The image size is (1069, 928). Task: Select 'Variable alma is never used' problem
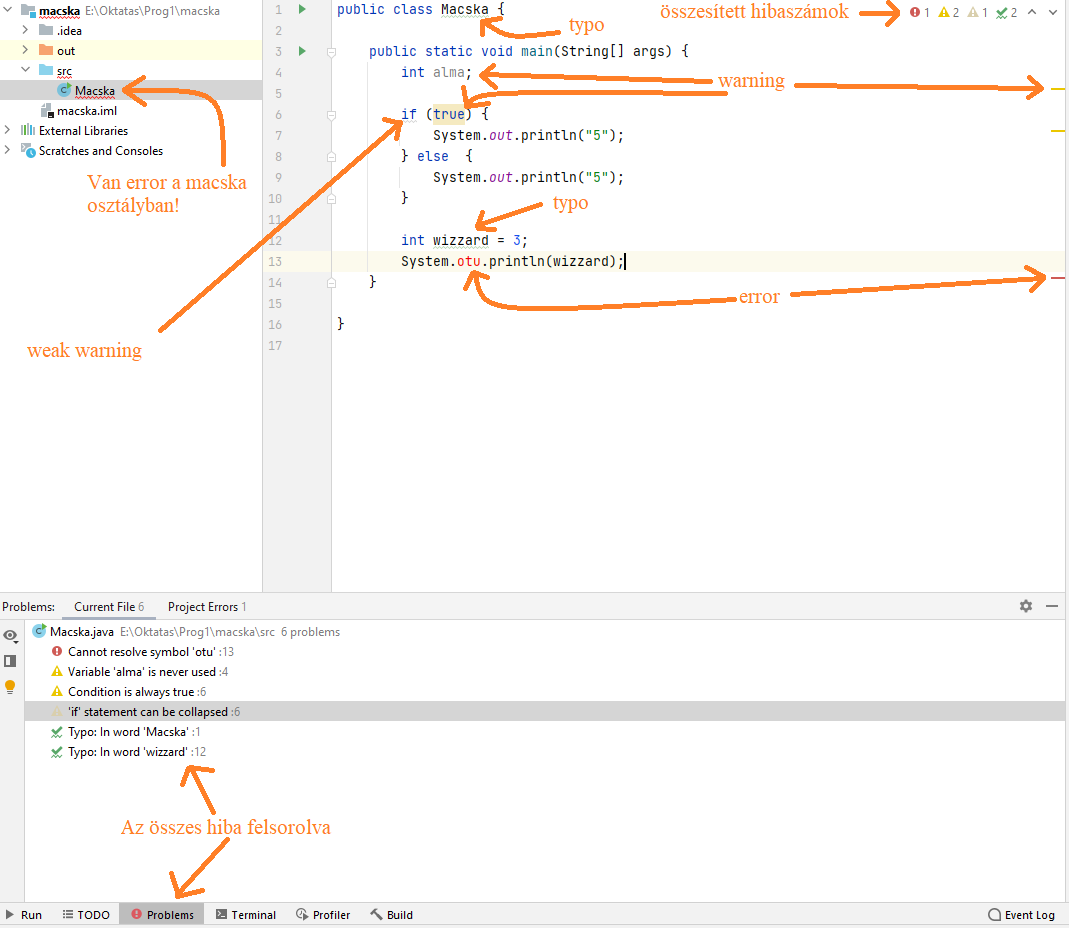pyautogui.click(x=545, y=672)
